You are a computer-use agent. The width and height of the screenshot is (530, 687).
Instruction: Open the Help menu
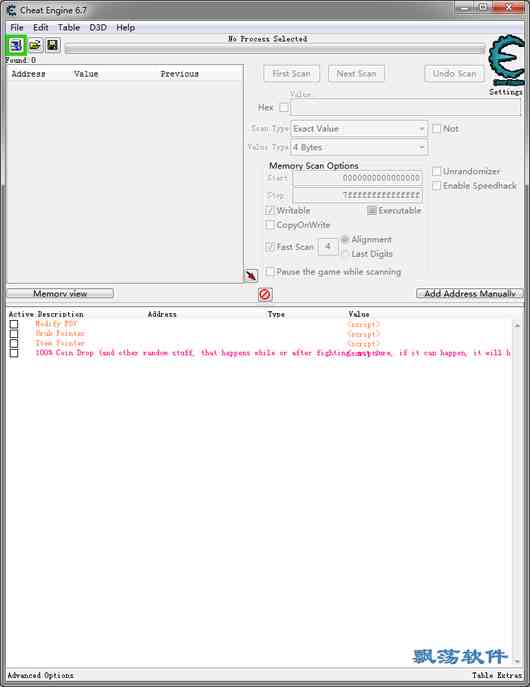click(125, 28)
